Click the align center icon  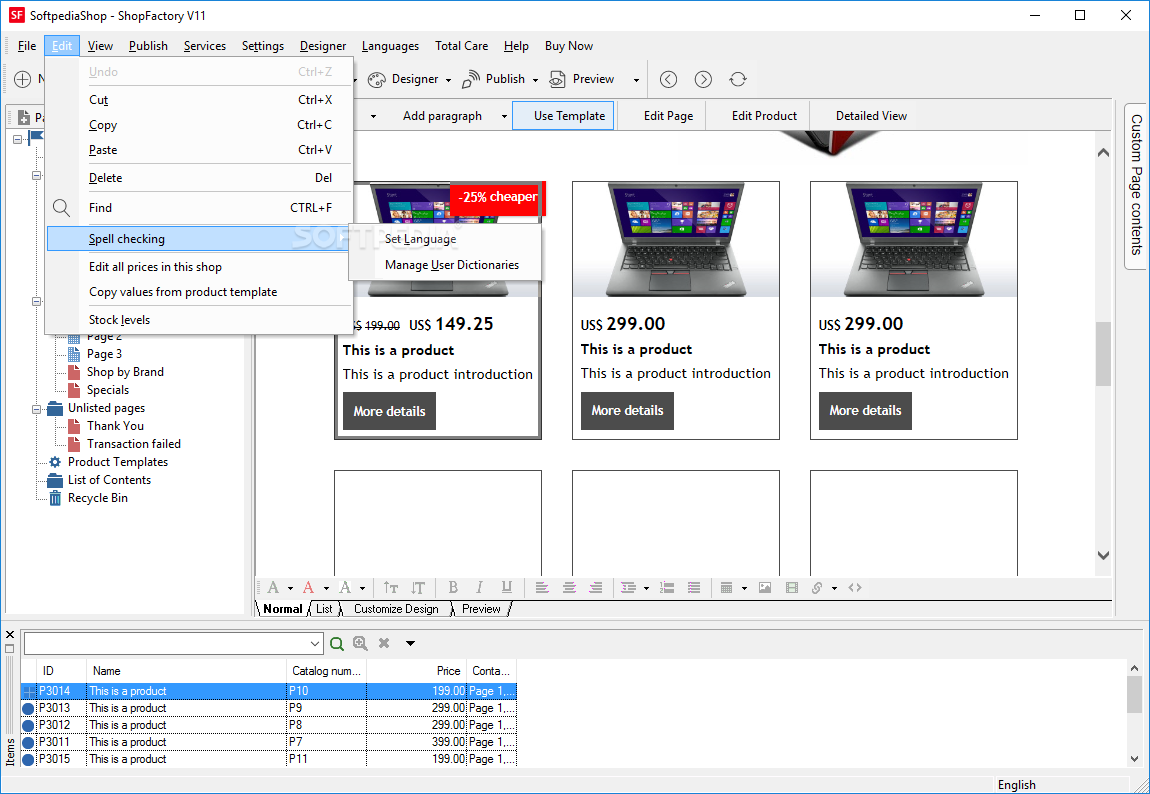click(x=569, y=587)
